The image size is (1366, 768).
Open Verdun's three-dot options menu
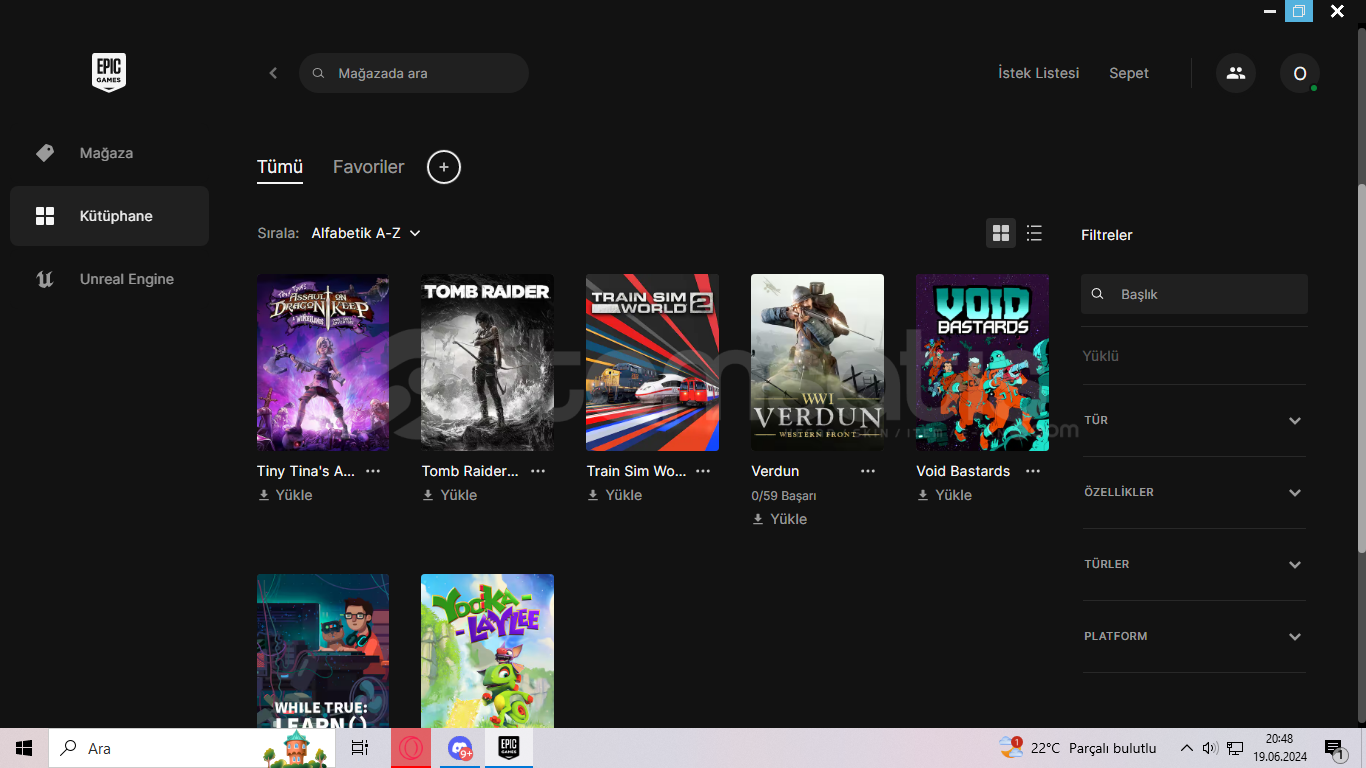coord(868,471)
